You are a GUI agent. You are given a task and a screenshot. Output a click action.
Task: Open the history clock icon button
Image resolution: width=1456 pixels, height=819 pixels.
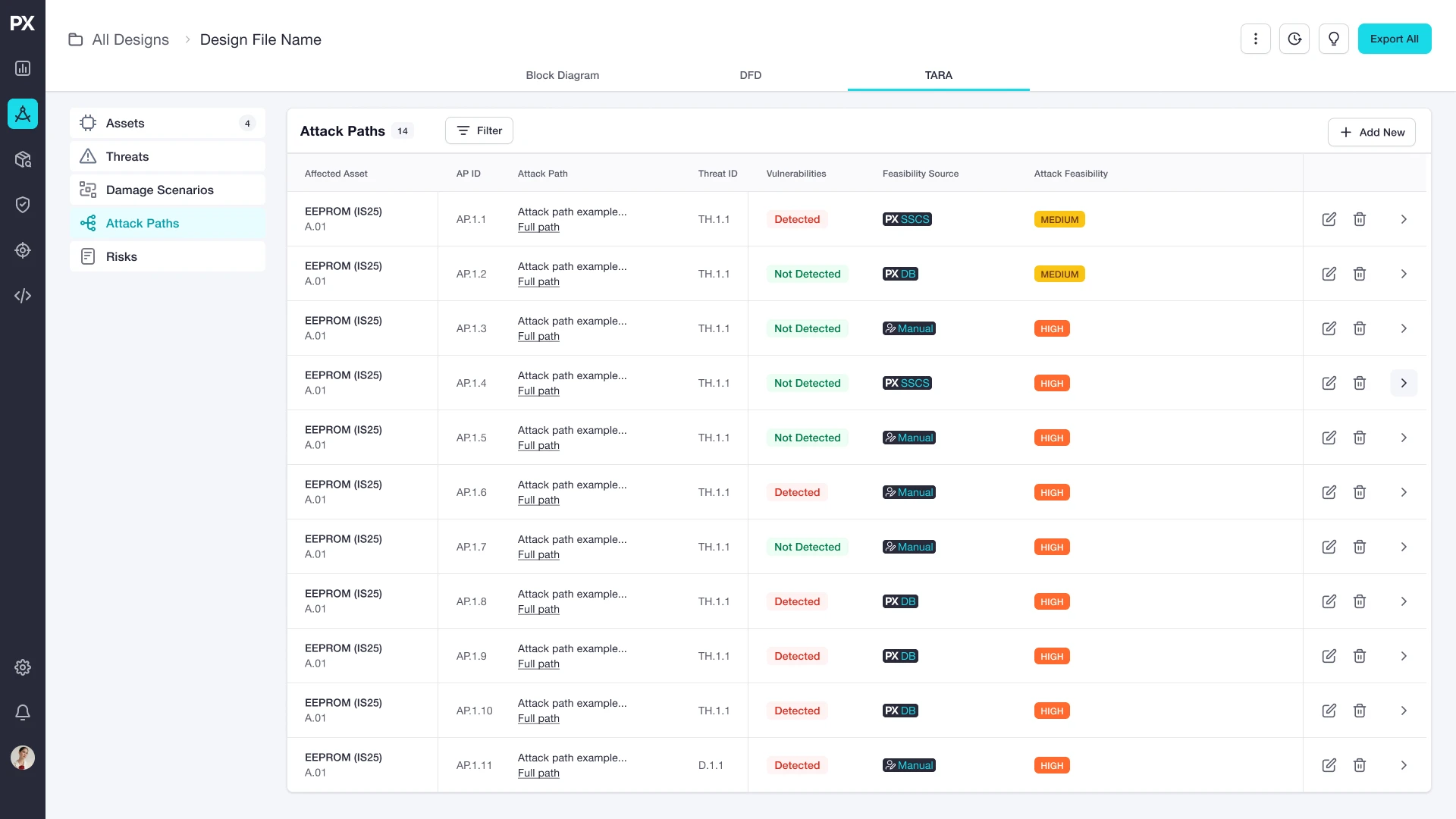[1294, 39]
